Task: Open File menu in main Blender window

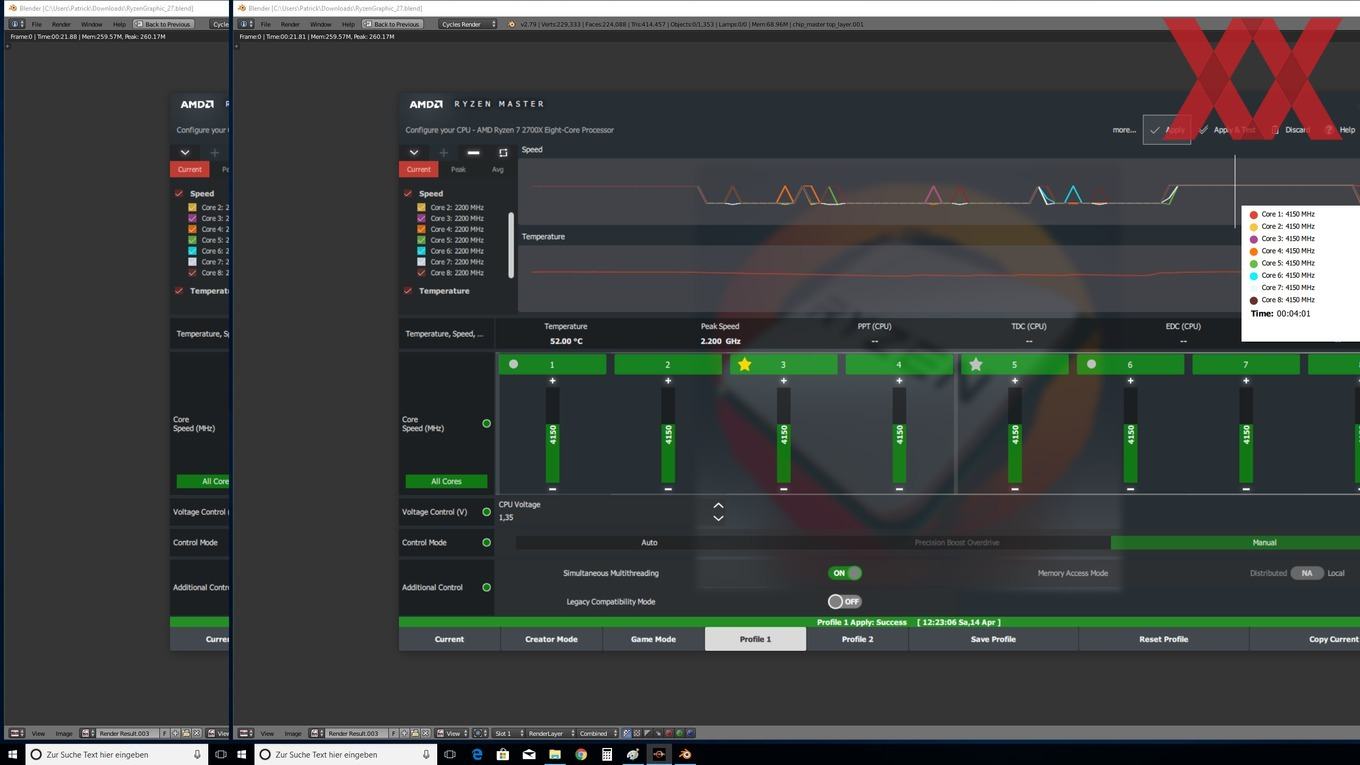Action: point(264,24)
